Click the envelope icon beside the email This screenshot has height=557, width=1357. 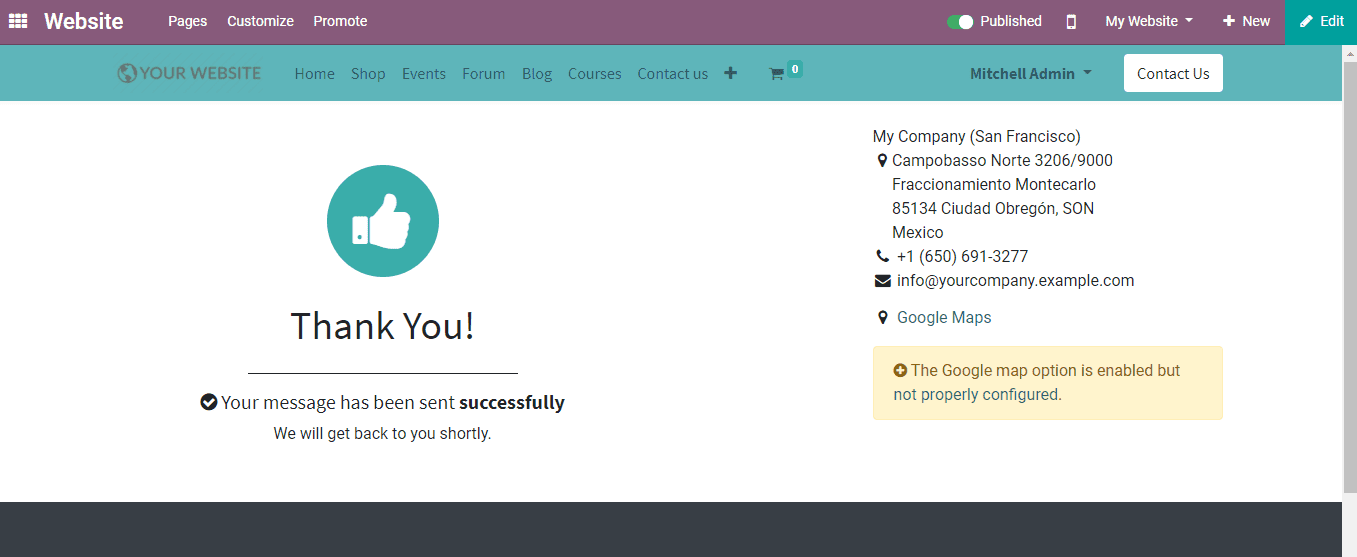[883, 281]
